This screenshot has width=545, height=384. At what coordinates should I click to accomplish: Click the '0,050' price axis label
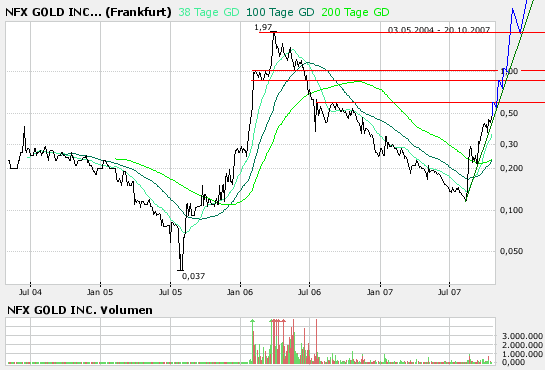[x=511, y=251]
